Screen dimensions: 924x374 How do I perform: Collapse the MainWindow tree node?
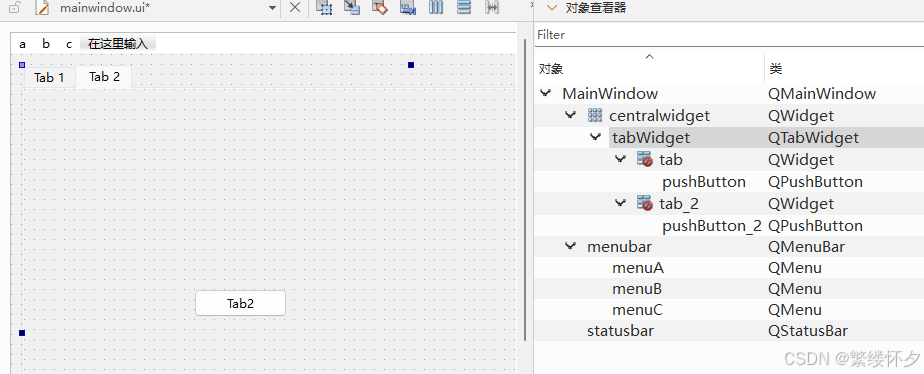click(546, 93)
